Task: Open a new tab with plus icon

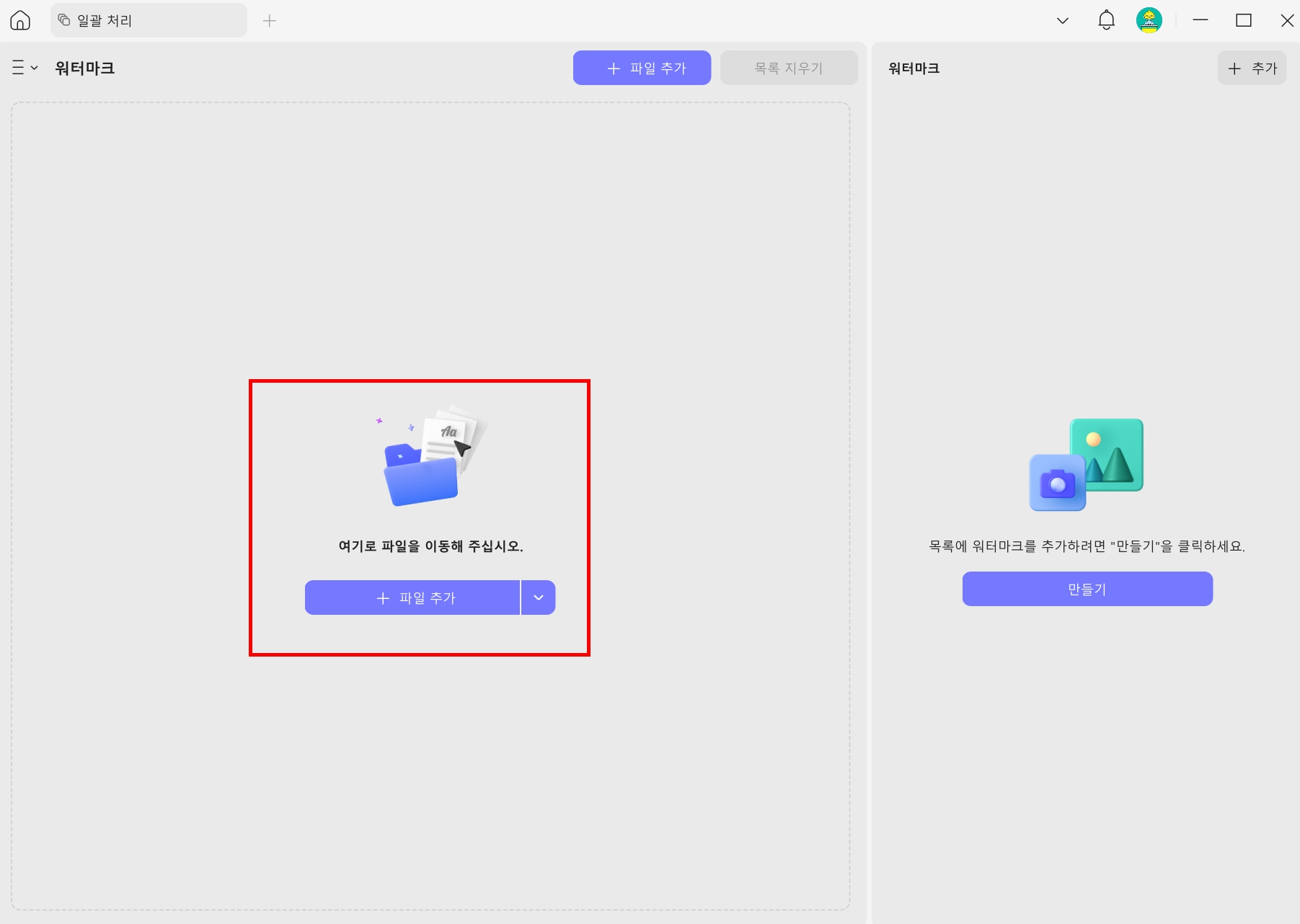Action: pyautogui.click(x=270, y=21)
